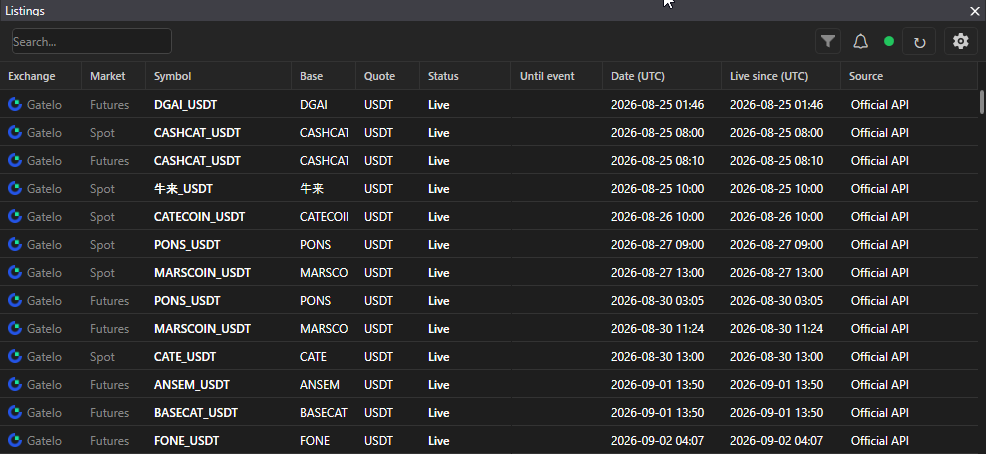Select 牛来_USDT symbol cell
Image resolution: width=986 pixels, height=454 pixels.
pos(183,189)
